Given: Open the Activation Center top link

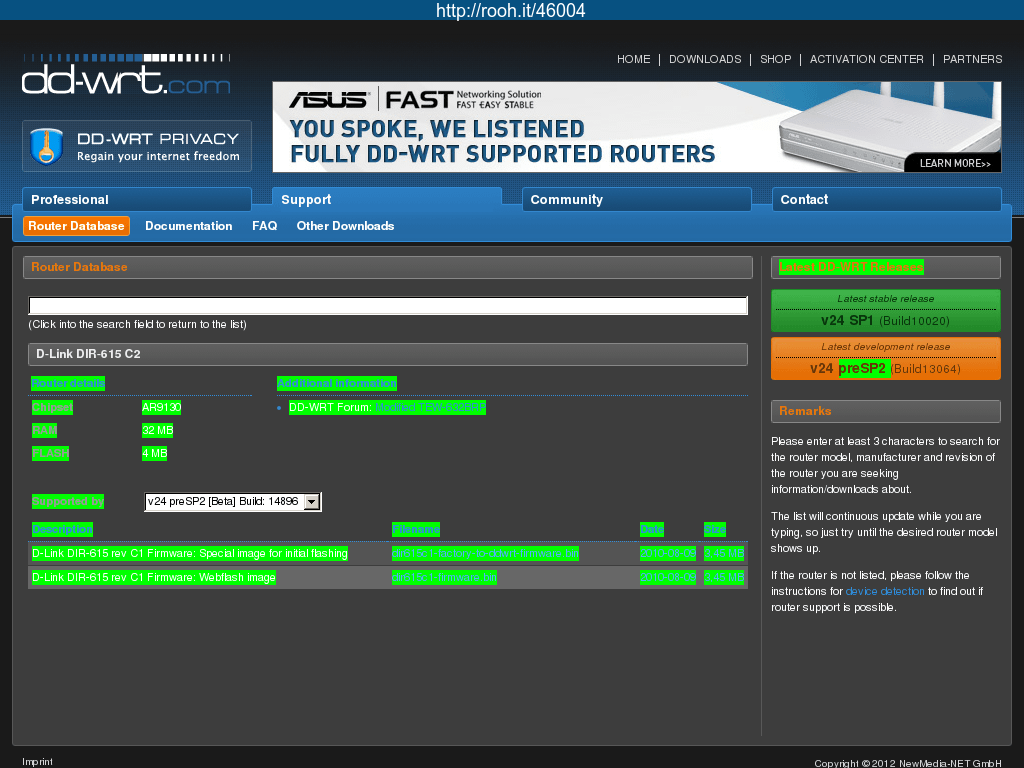Looking at the screenshot, I should 866,59.
